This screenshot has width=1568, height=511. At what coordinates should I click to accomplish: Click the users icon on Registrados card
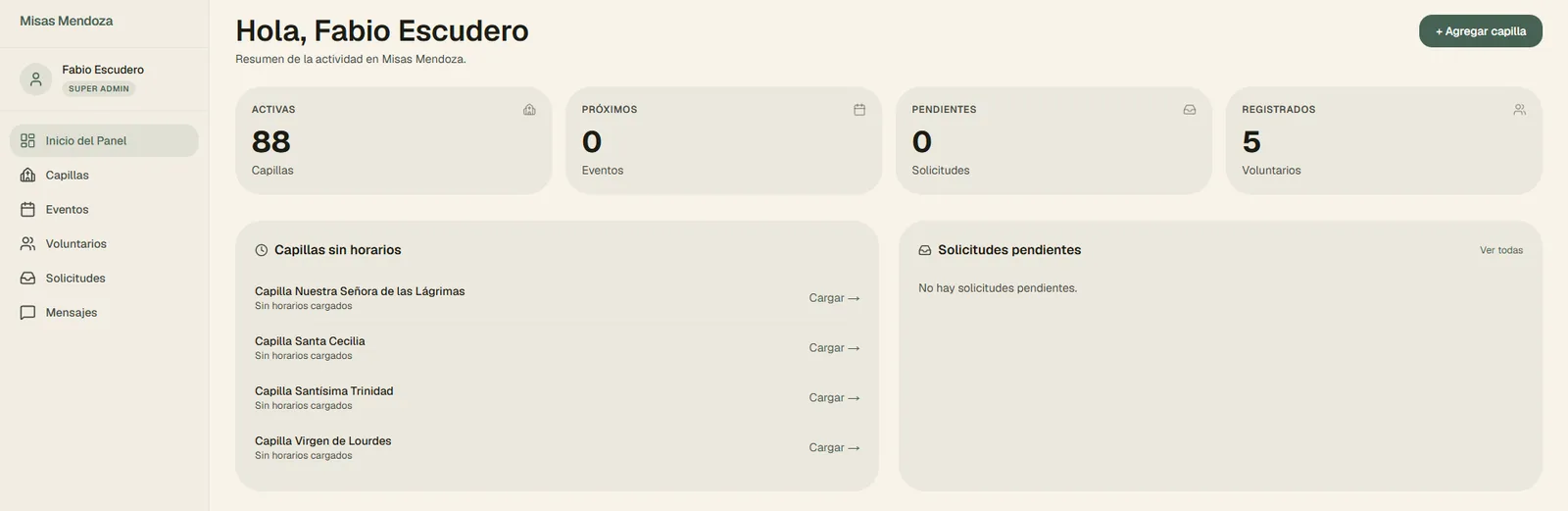[1520, 110]
